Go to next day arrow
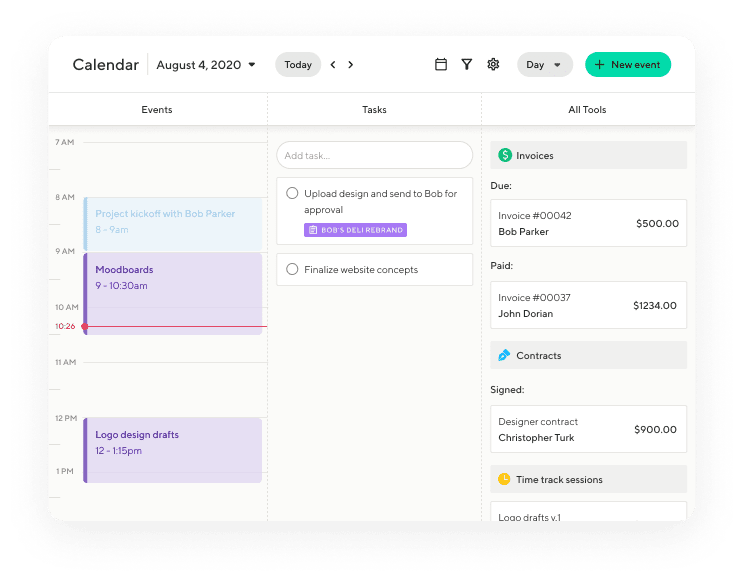Image resolution: width=744 pixels, height=581 pixels. tap(351, 65)
